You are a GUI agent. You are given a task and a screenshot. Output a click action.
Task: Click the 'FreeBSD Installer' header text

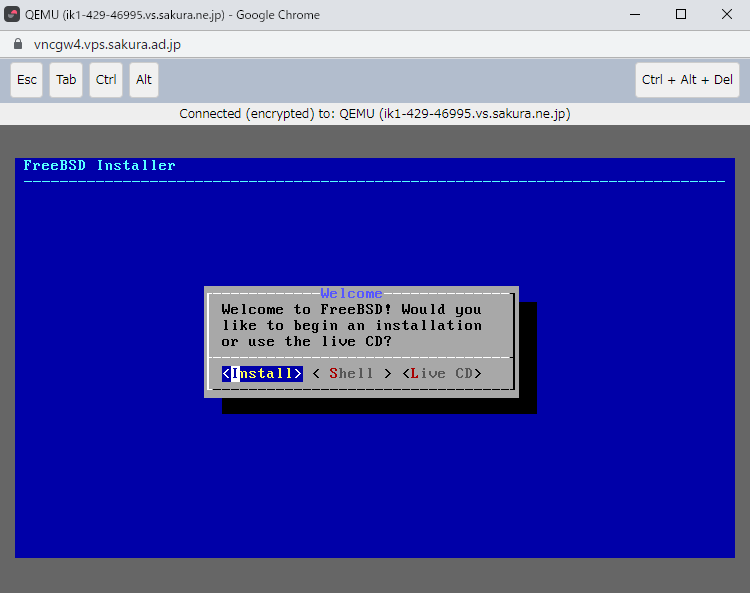tap(100, 166)
